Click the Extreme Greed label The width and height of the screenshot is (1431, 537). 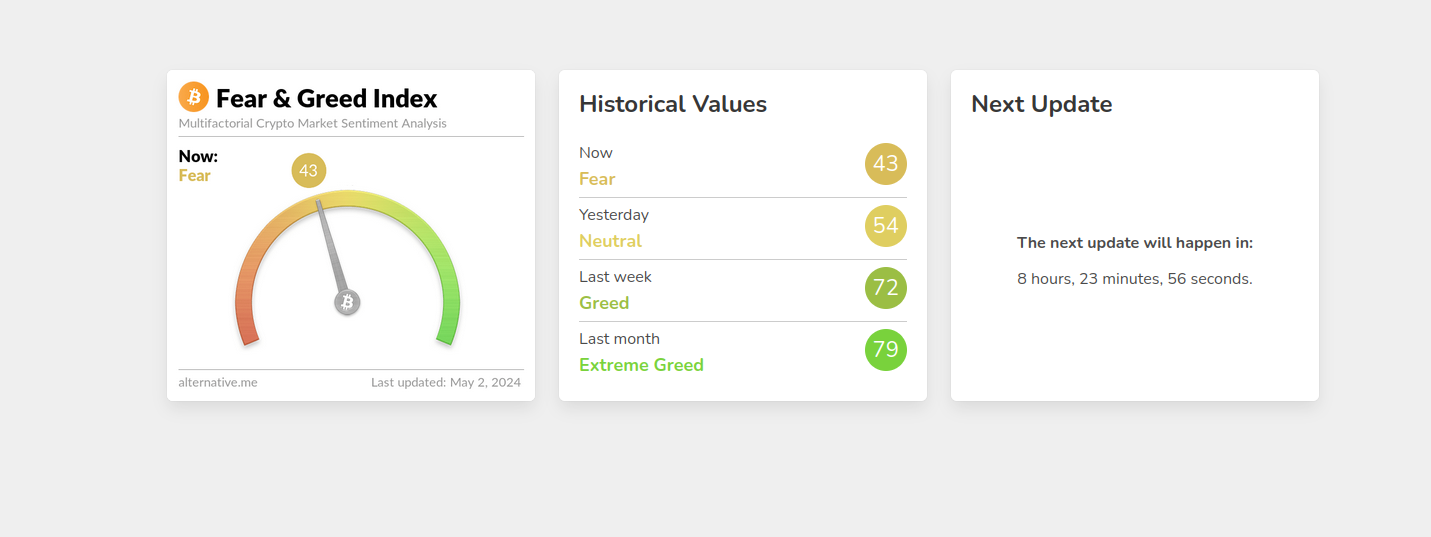641,365
